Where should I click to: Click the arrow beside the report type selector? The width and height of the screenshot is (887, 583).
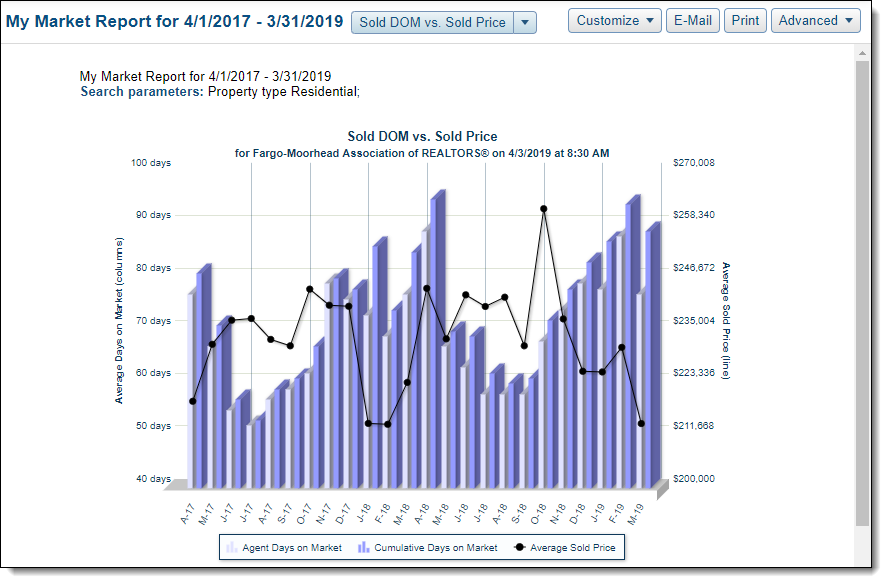pos(525,22)
